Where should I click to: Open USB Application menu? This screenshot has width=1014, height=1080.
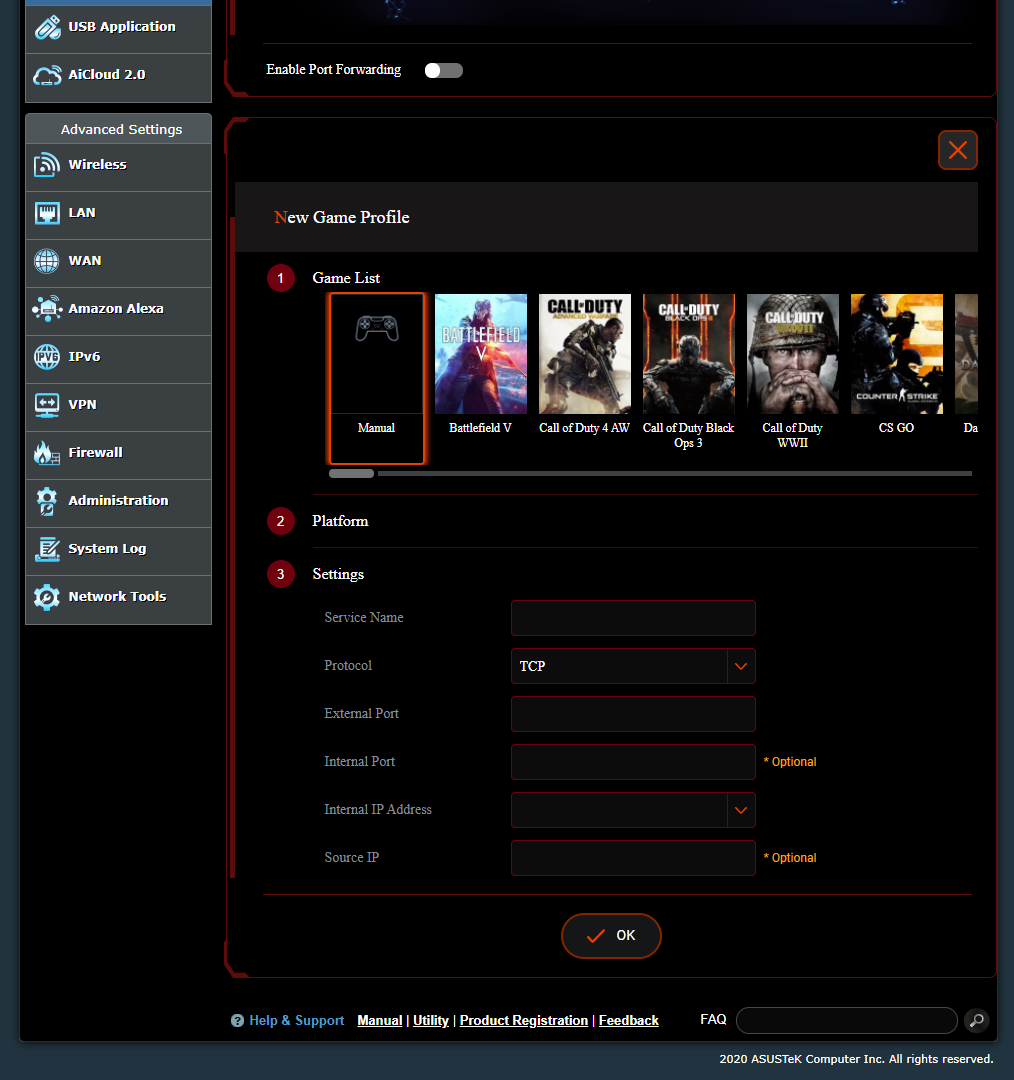click(x=118, y=28)
